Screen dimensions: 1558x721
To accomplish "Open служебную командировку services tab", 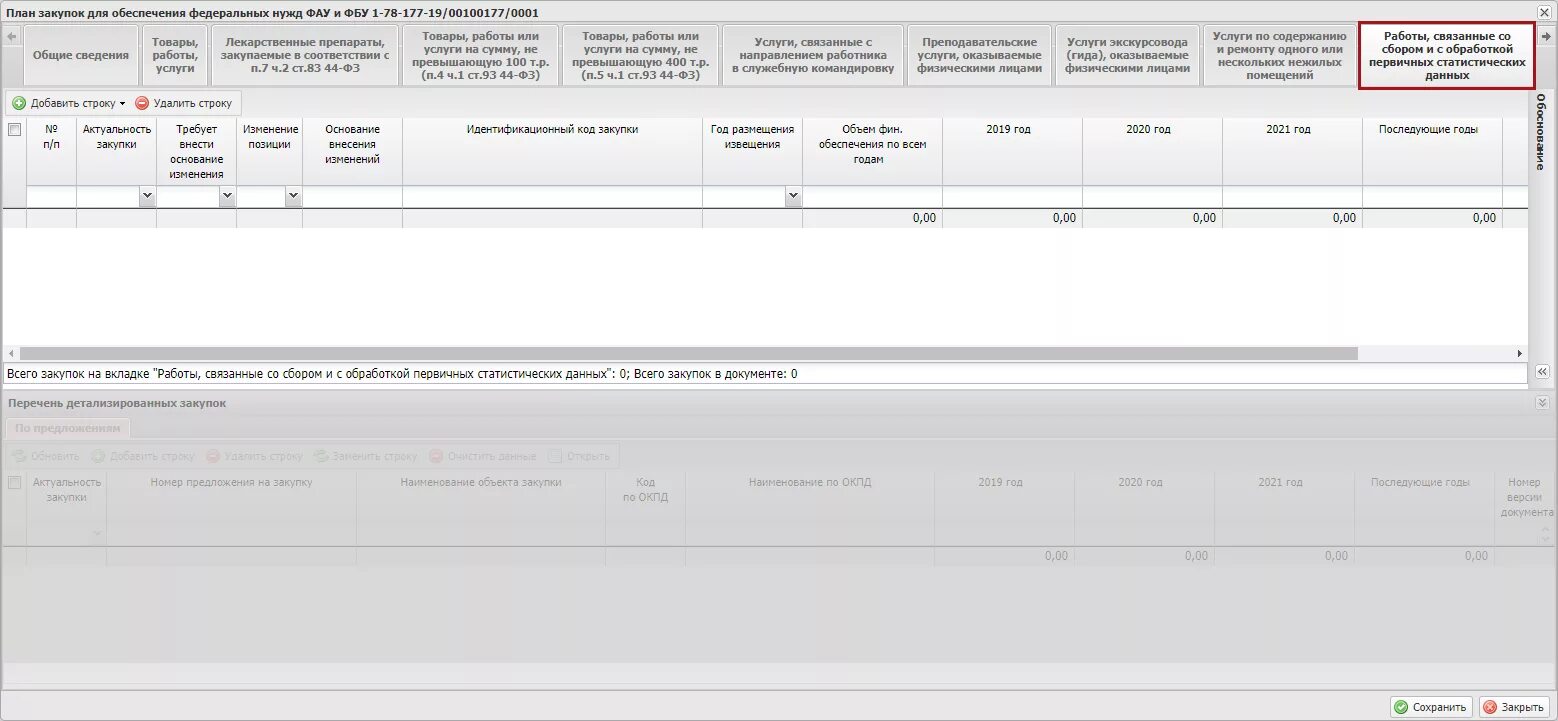I will [x=813, y=56].
